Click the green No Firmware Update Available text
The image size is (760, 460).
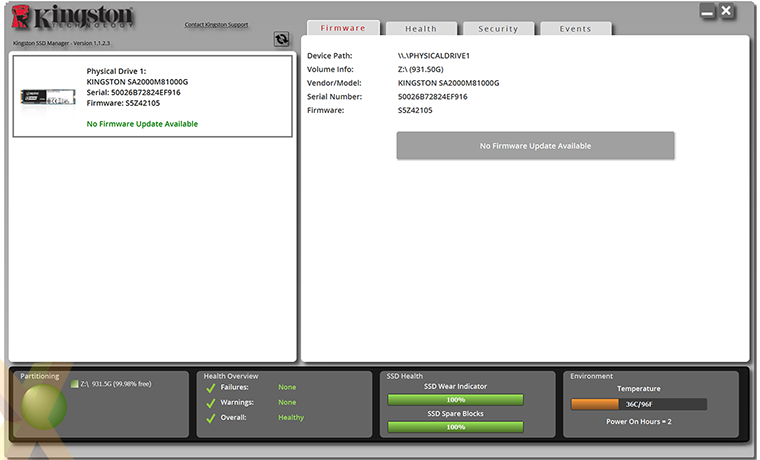click(142, 124)
